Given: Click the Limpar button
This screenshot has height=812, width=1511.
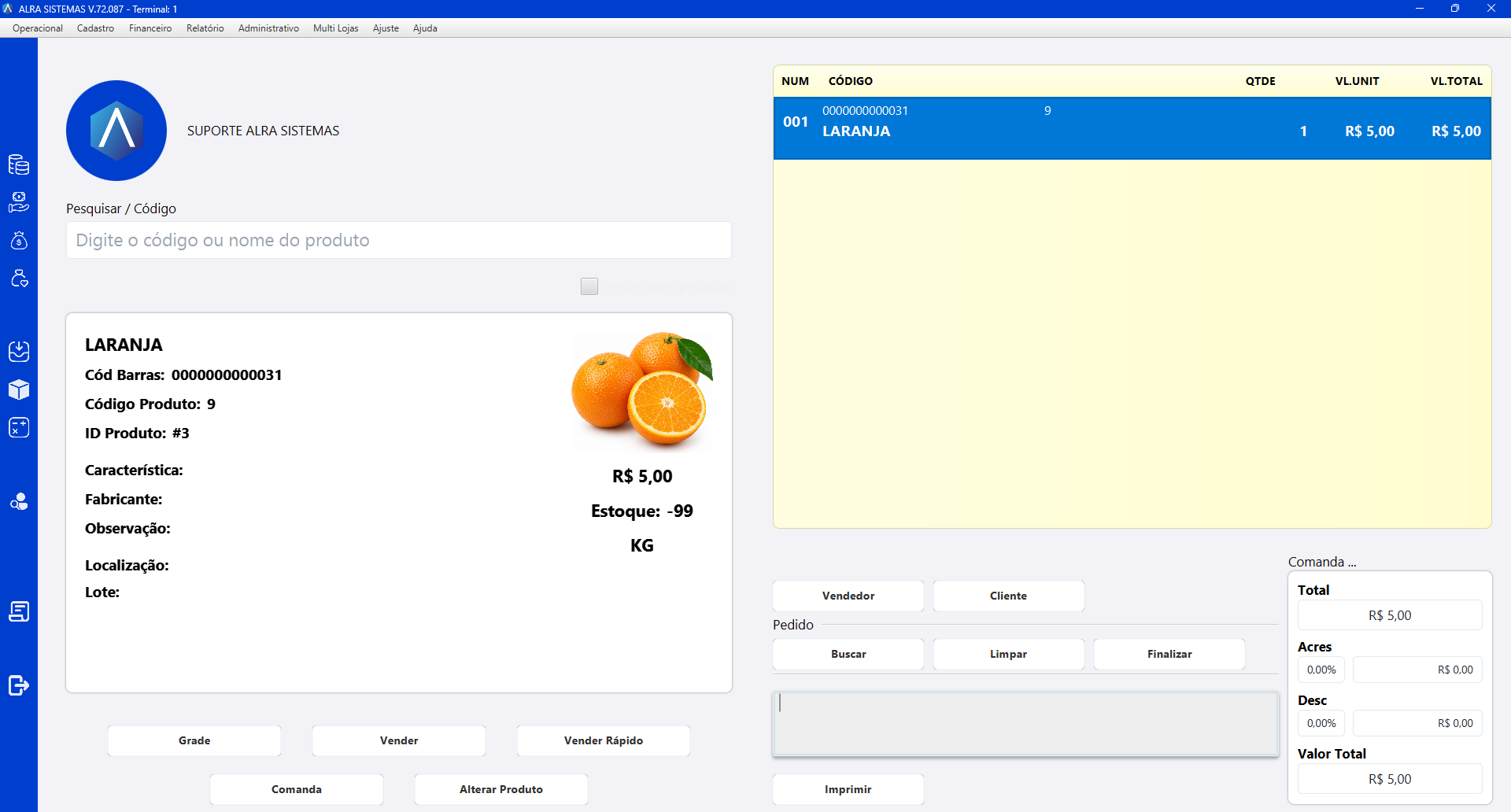Looking at the screenshot, I should pos(1009,654).
